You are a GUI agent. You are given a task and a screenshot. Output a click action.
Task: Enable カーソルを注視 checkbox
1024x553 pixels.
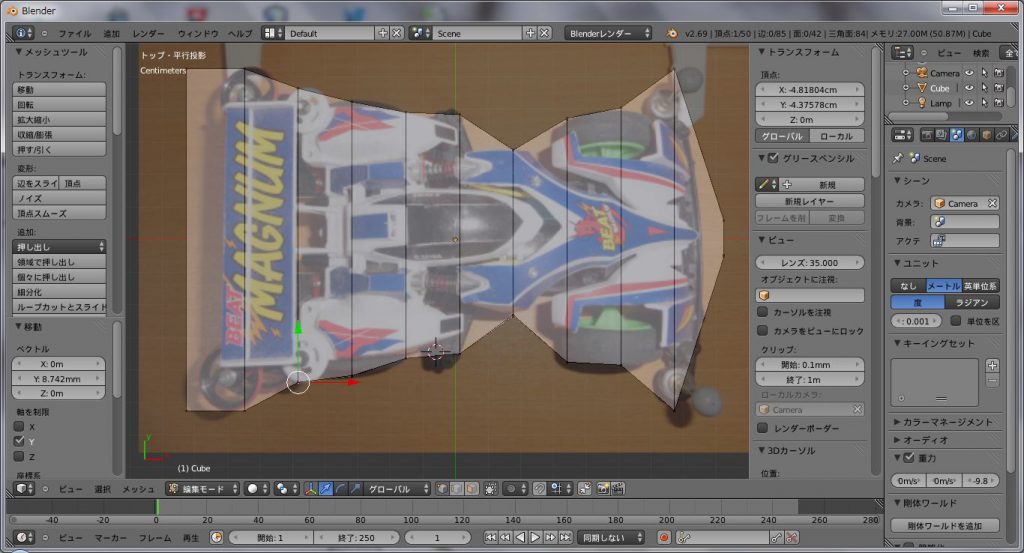762,312
